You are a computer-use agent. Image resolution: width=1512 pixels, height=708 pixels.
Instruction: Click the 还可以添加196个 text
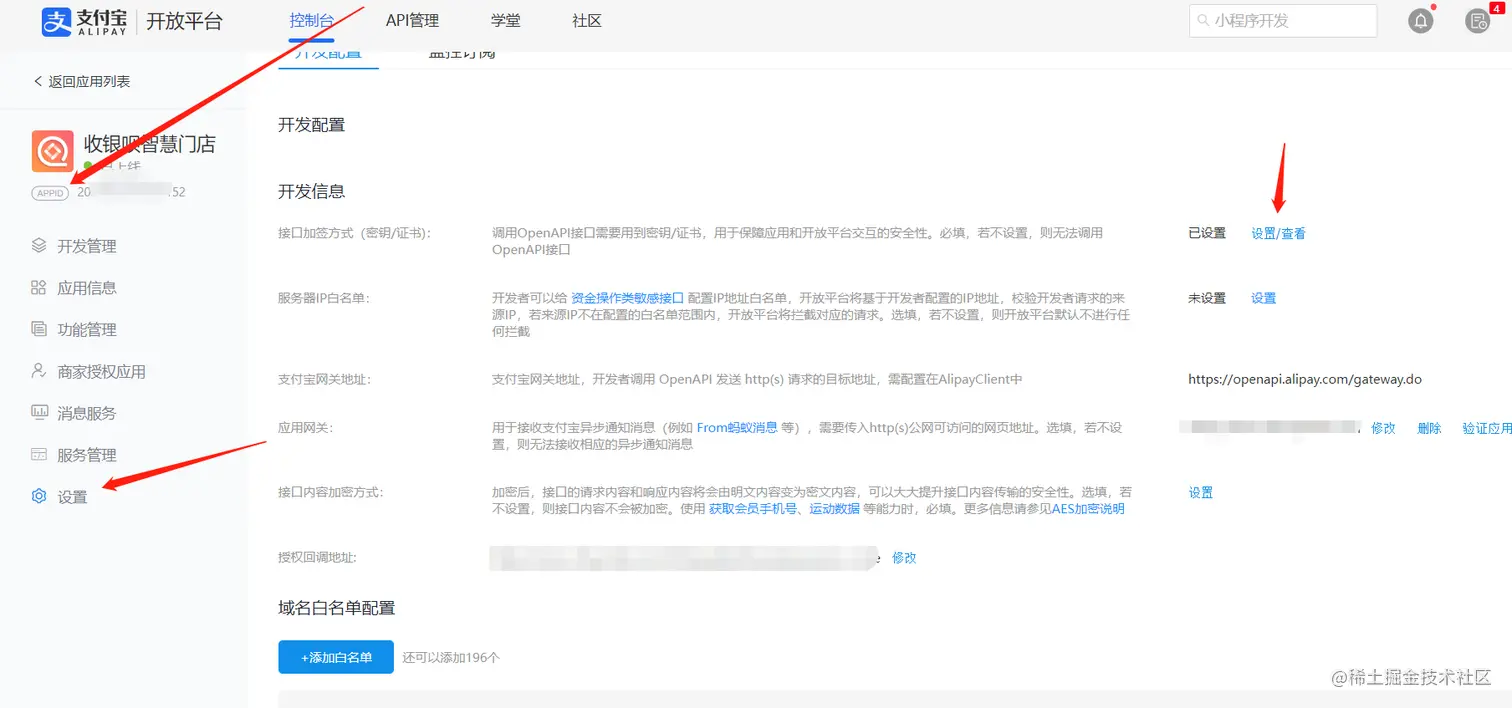coord(451,657)
